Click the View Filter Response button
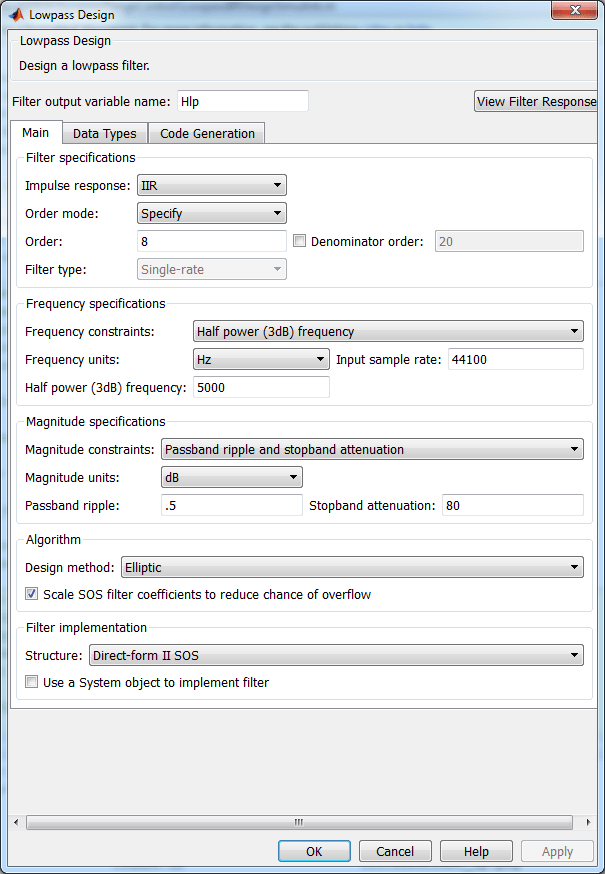Screen dimensions: 605x874 536,101
